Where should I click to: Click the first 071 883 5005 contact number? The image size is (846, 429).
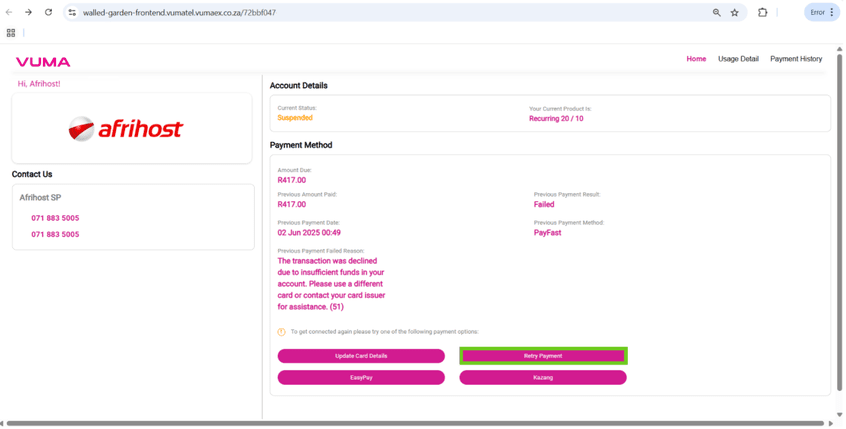pos(55,218)
